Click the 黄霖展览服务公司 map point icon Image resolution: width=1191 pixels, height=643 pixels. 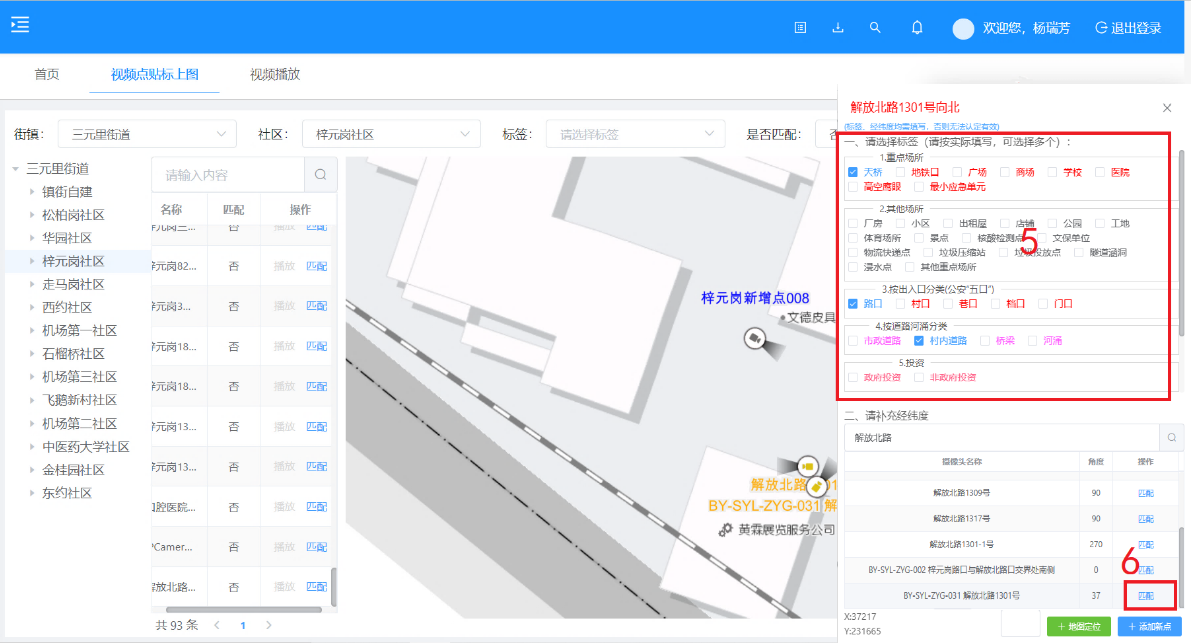point(725,529)
